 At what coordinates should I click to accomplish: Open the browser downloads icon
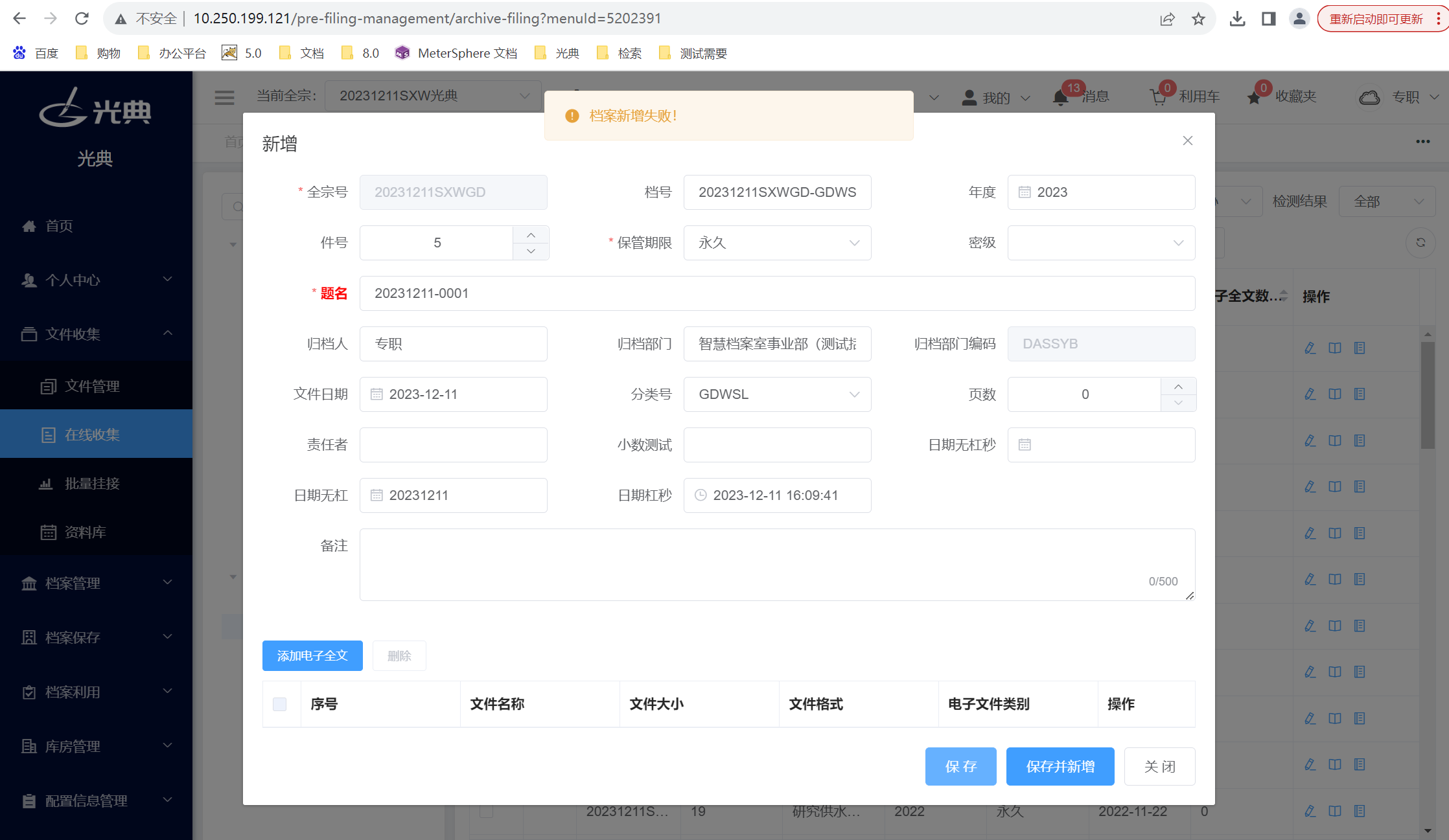coord(1237,19)
